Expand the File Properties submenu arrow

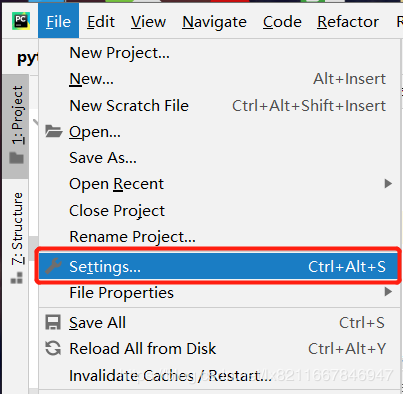tap(388, 292)
